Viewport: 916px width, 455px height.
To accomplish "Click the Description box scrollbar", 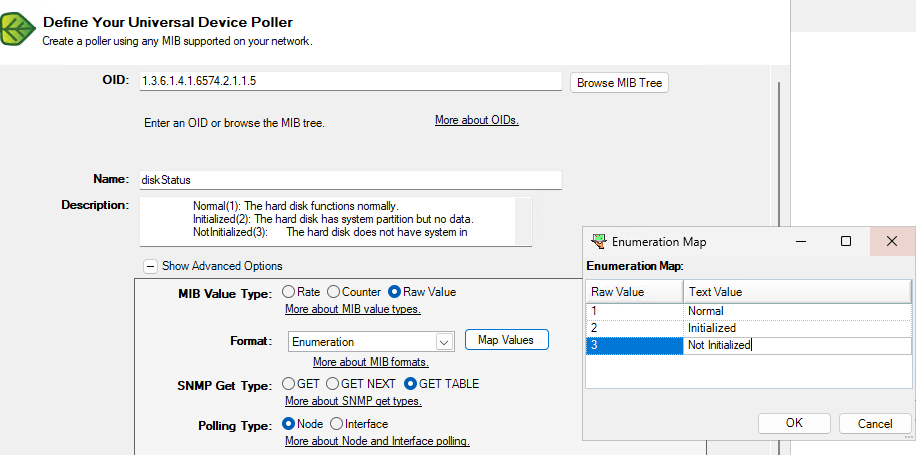I will point(523,221).
